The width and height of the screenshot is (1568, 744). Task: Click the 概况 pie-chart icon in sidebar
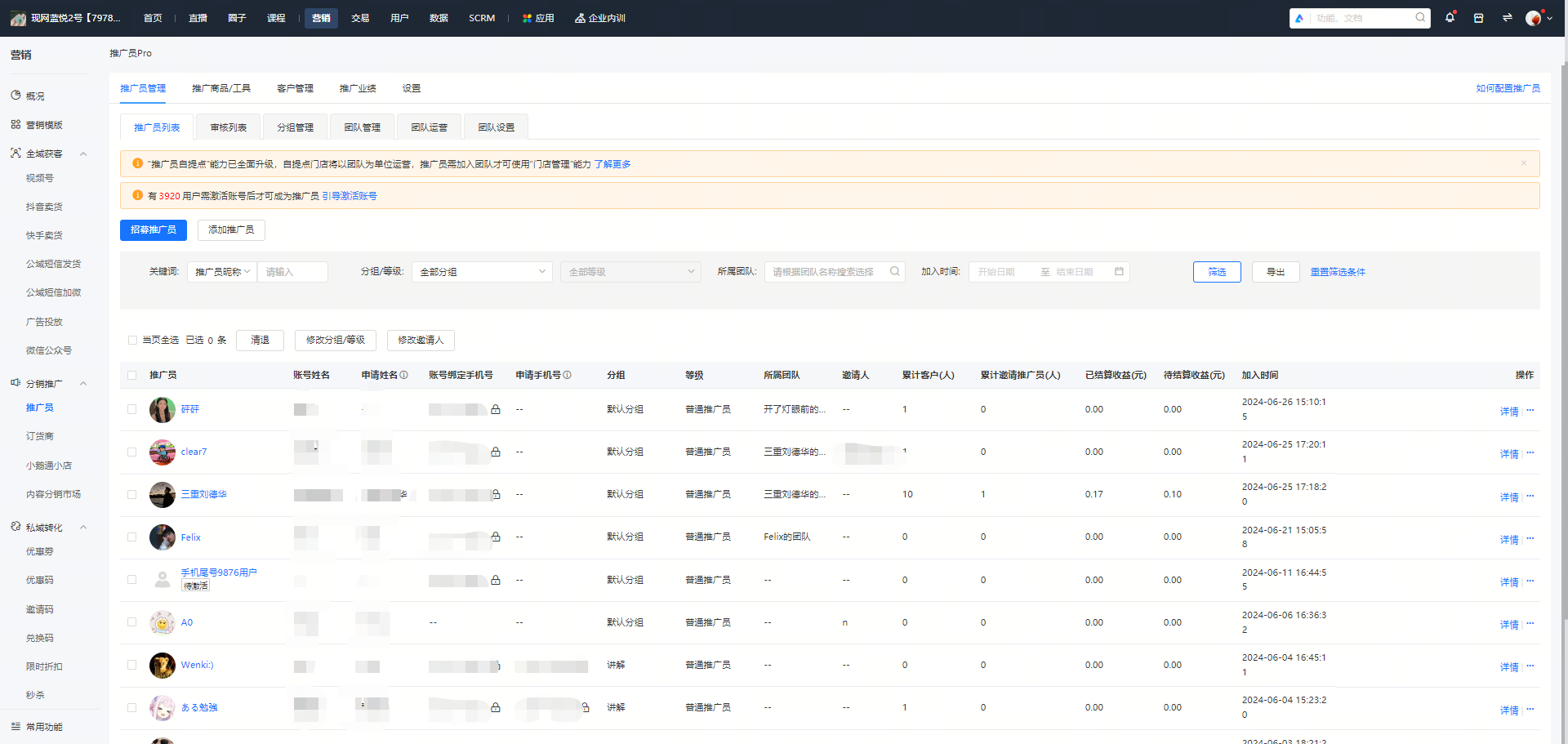(x=16, y=96)
